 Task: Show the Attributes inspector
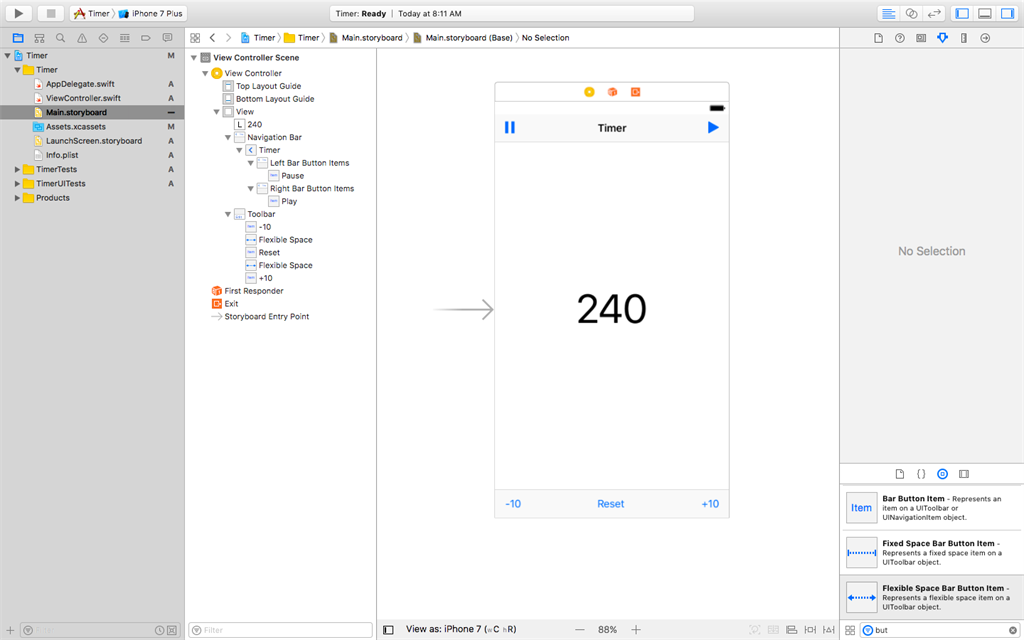click(942, 38)
